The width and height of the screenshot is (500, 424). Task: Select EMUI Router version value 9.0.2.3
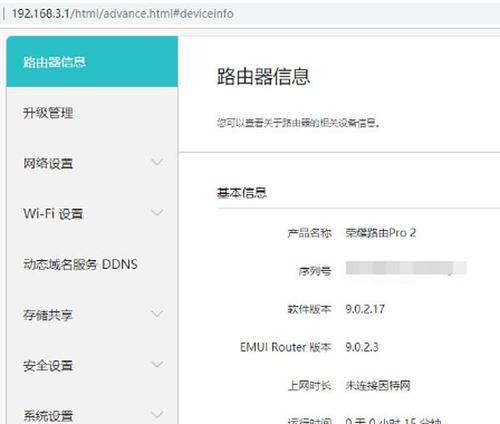[362, 347]
